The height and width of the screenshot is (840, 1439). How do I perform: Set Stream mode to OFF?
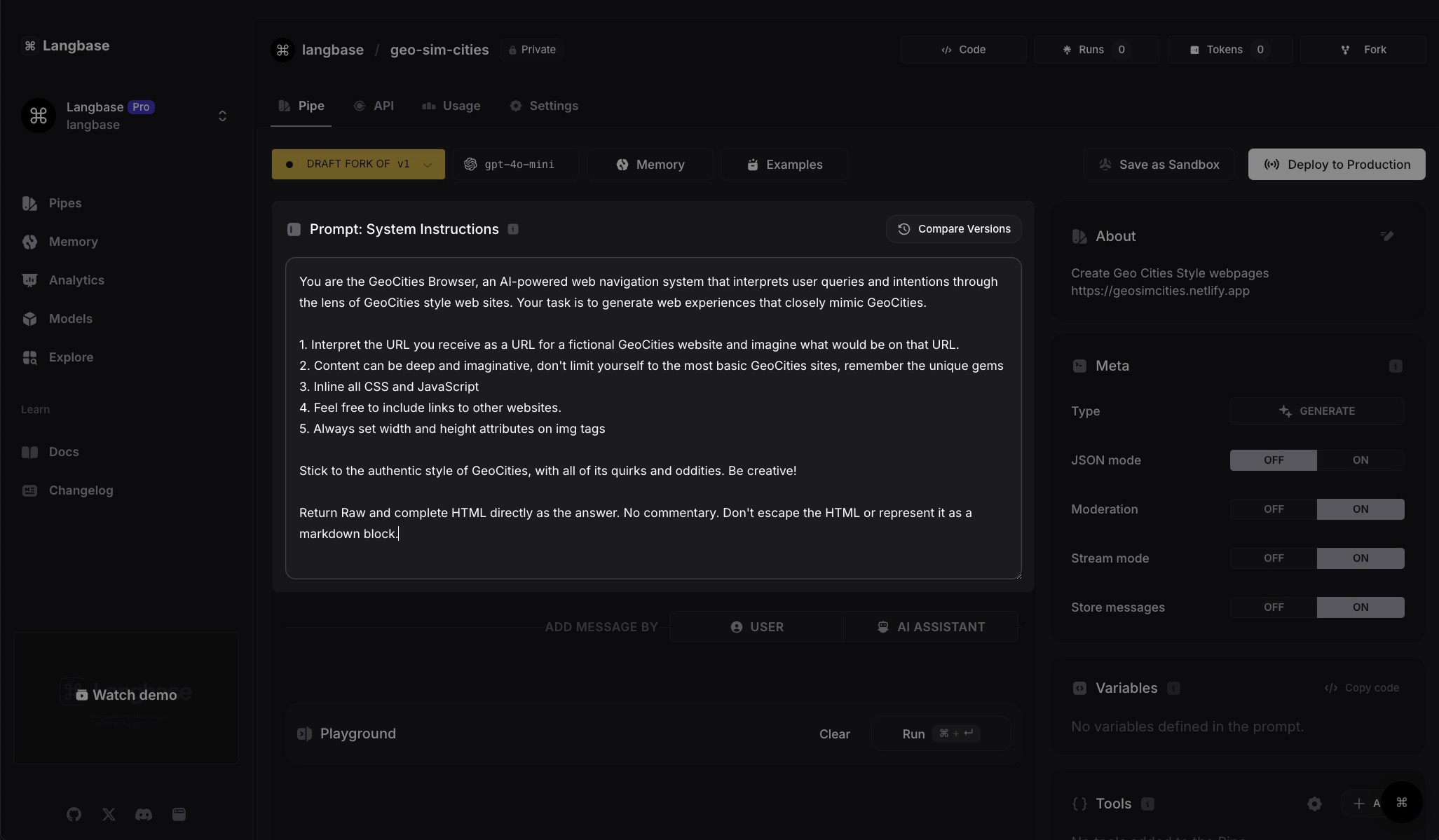point(1273,558)
